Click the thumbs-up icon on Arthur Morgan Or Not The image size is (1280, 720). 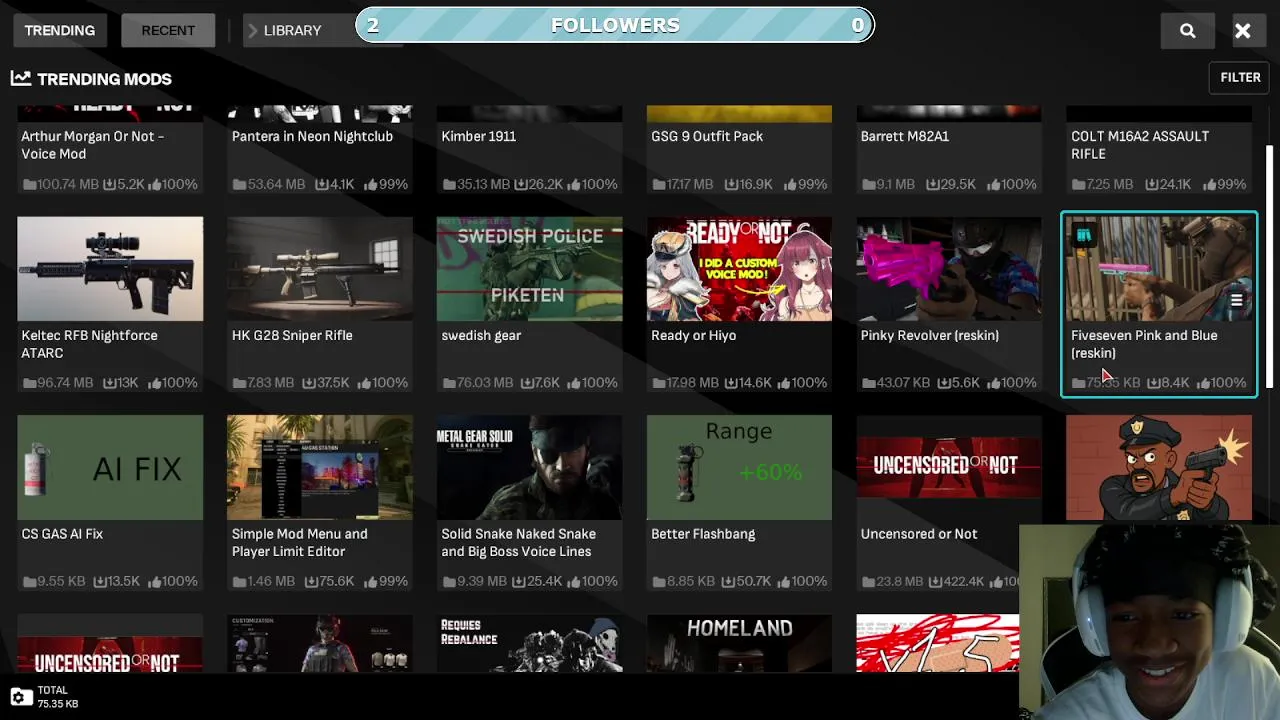[x=155, y=184]
